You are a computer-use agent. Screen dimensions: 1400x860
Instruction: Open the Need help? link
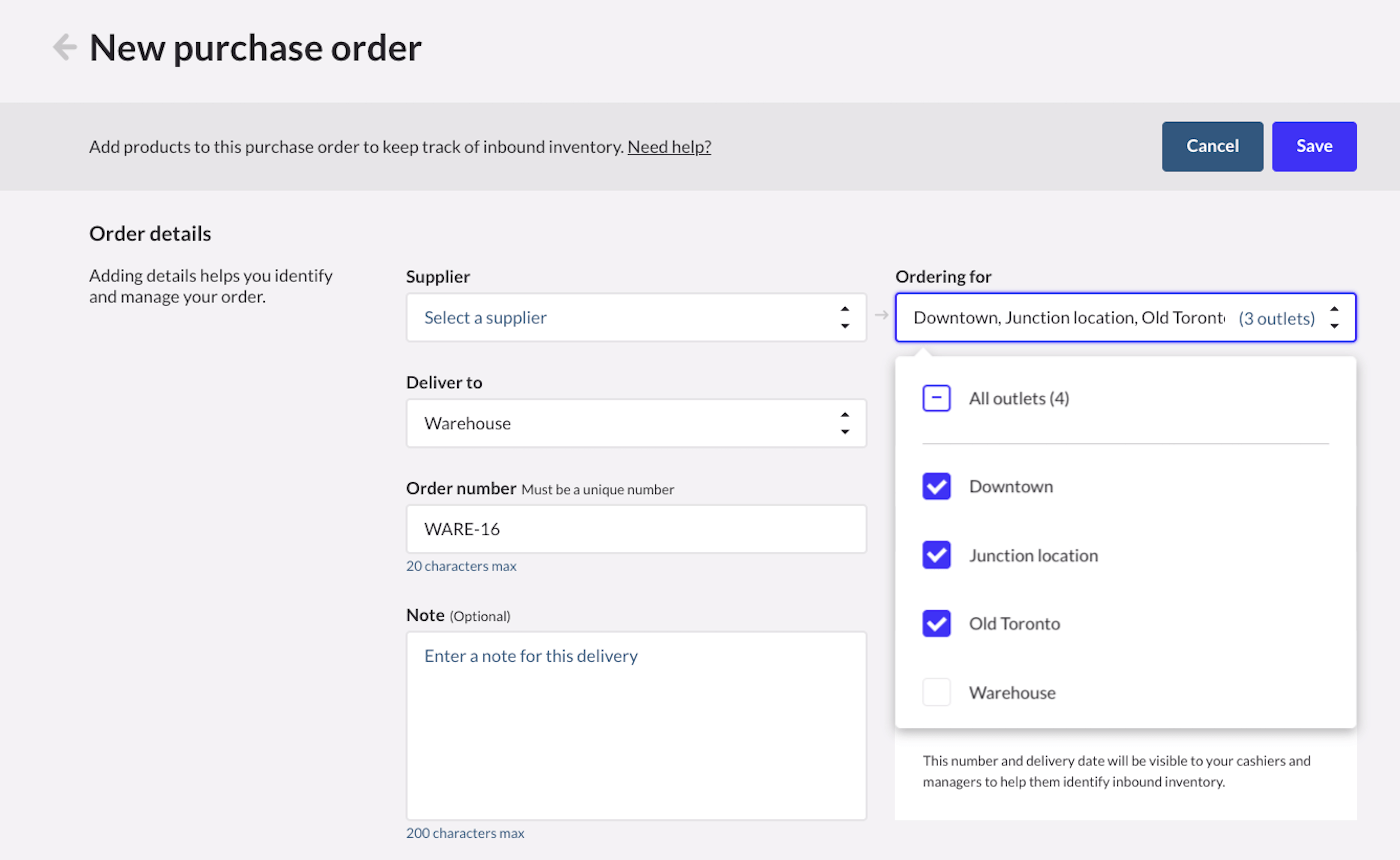pyautogui.click(x=668, y=146)
